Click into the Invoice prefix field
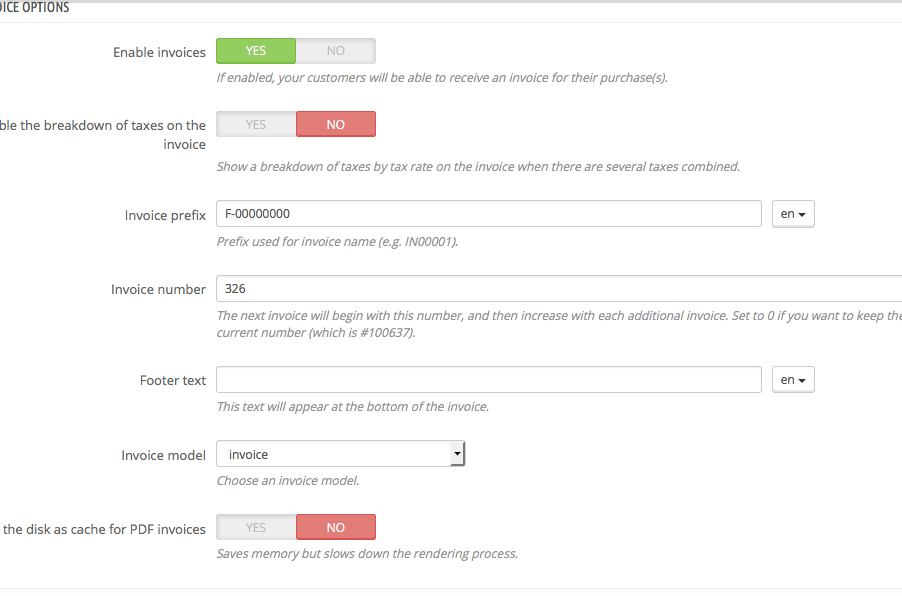Viewport: 902px width, 596px height. click(x=488, y=214)
